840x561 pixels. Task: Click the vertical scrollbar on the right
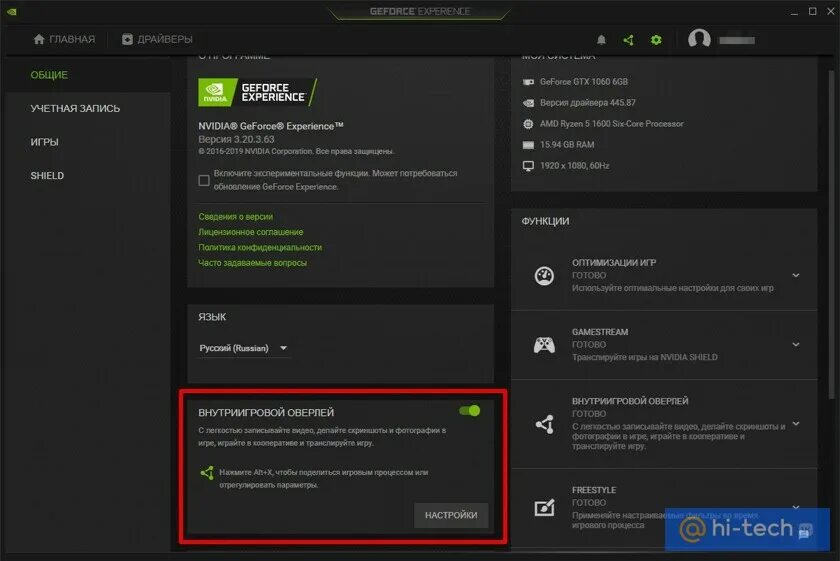(831, 235)
